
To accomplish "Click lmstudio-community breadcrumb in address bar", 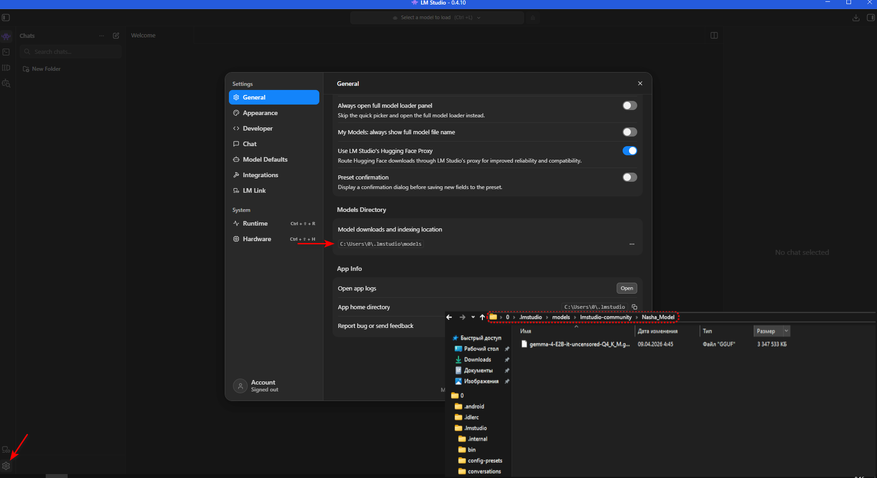I will (605, 318).
